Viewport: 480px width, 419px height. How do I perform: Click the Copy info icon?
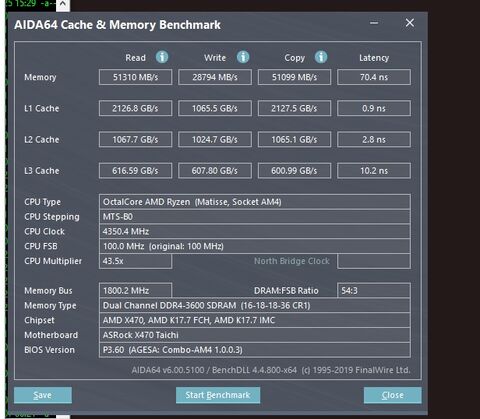321,57
